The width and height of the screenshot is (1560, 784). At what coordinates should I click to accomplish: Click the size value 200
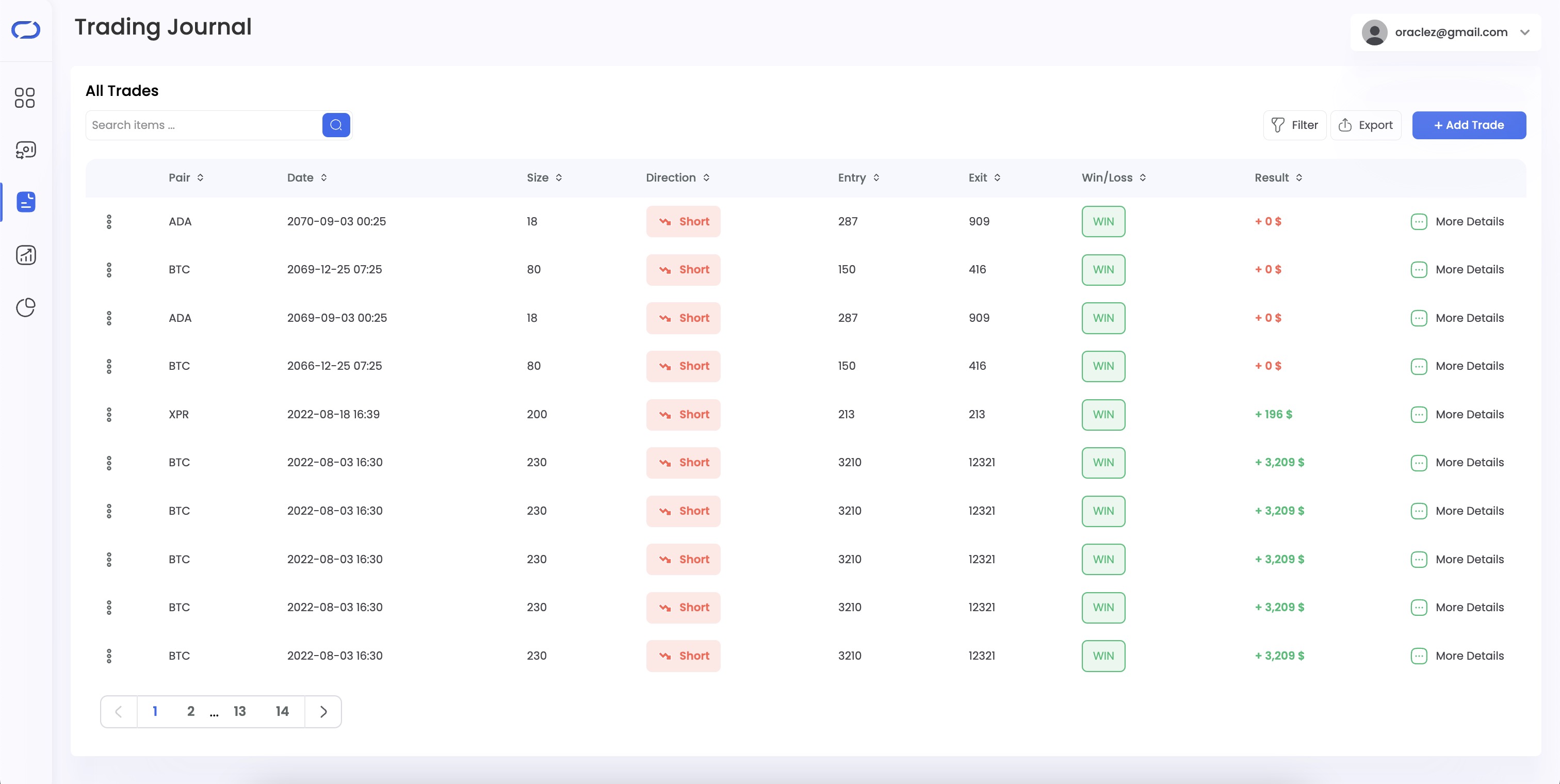537,415
